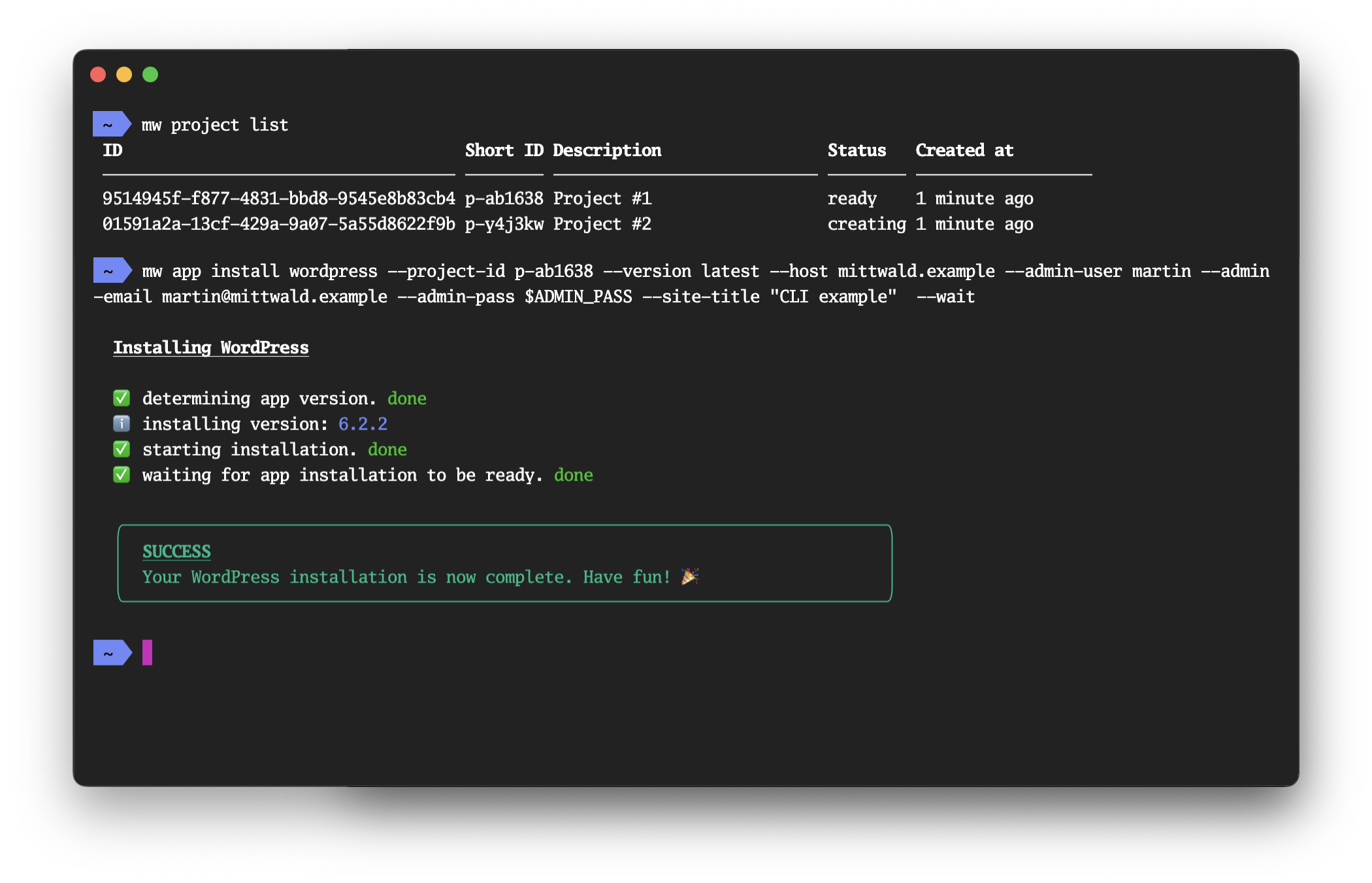1372x883 pixels.
Task: Click the underlined SUCCESS heading
Action: coord(176,551)
